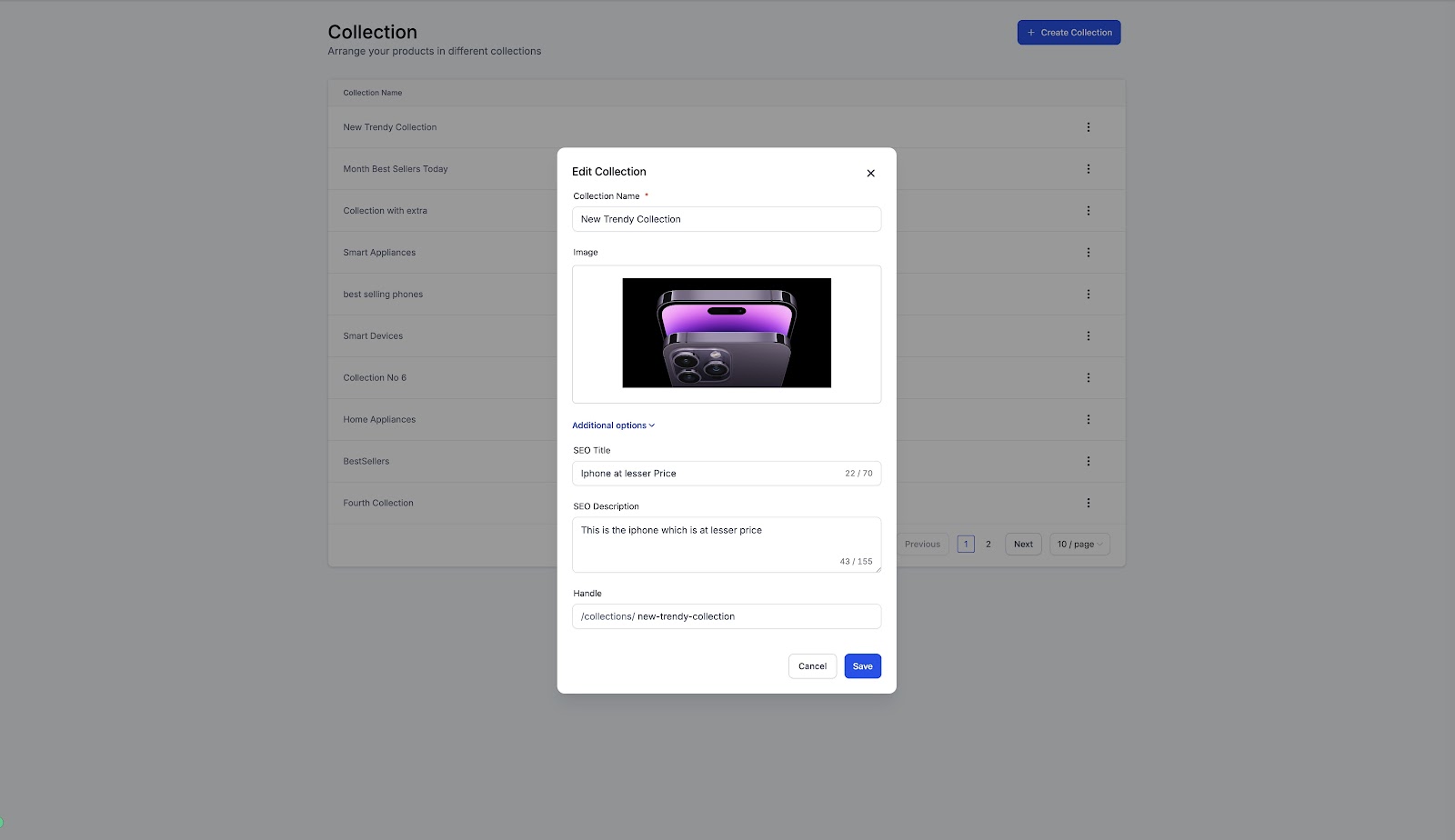
Task: Open three-dot menu for Smart Devices row
Action: coord(1088,335)
